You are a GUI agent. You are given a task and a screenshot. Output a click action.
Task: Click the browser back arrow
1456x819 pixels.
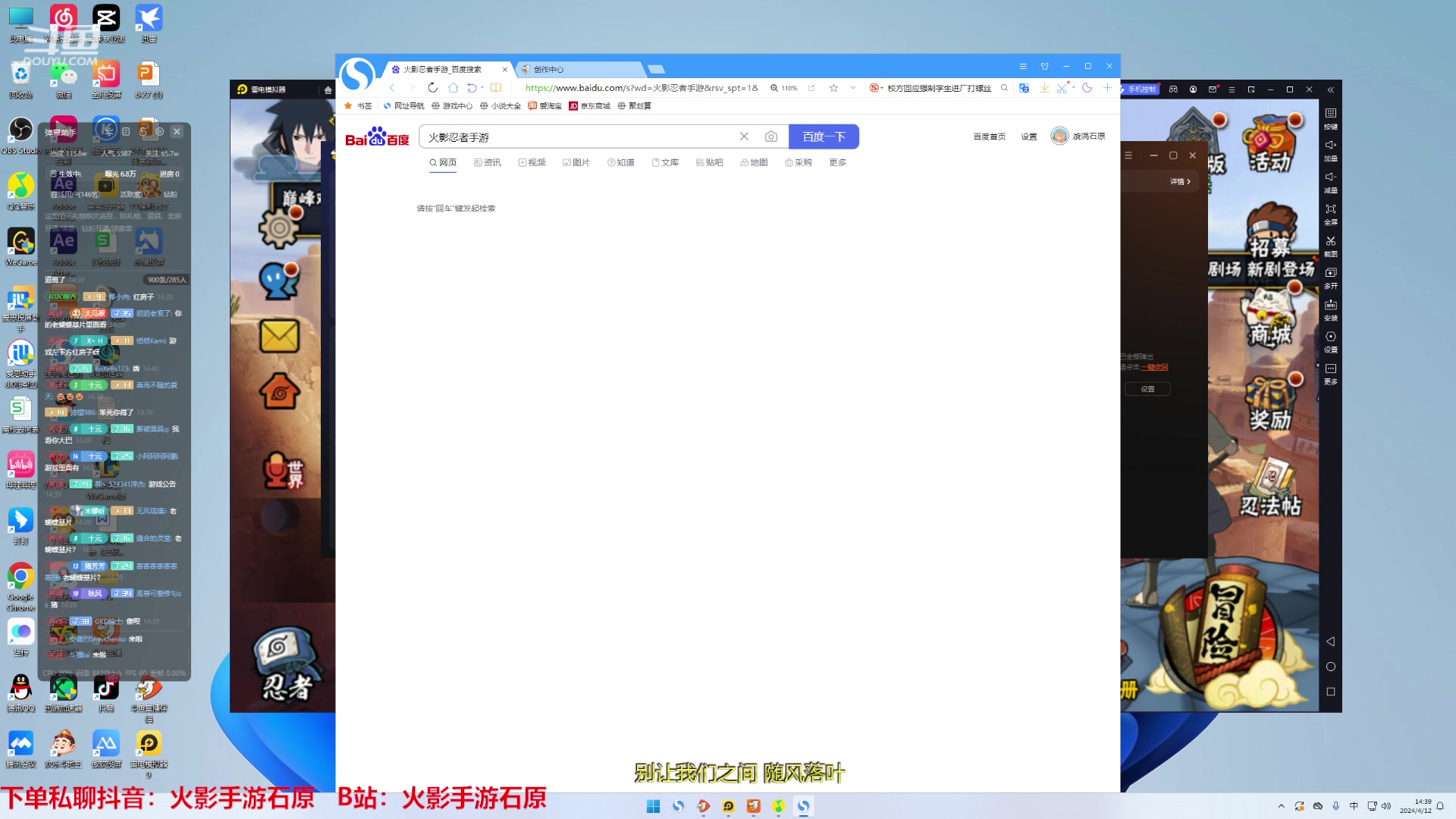coord(392,88)
